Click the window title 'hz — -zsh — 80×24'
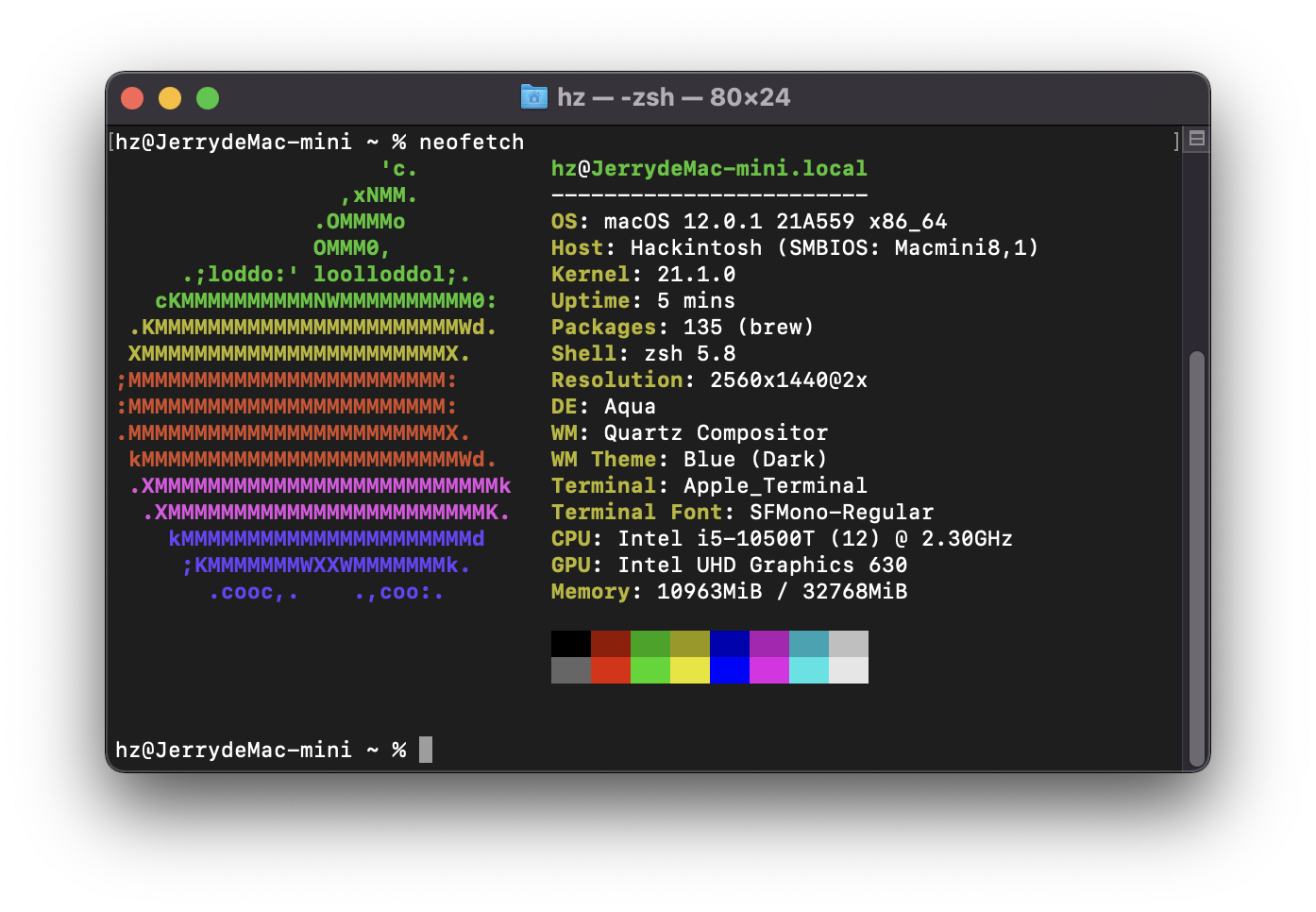This screenshot has width=1316, height=912. pos(673,97)
